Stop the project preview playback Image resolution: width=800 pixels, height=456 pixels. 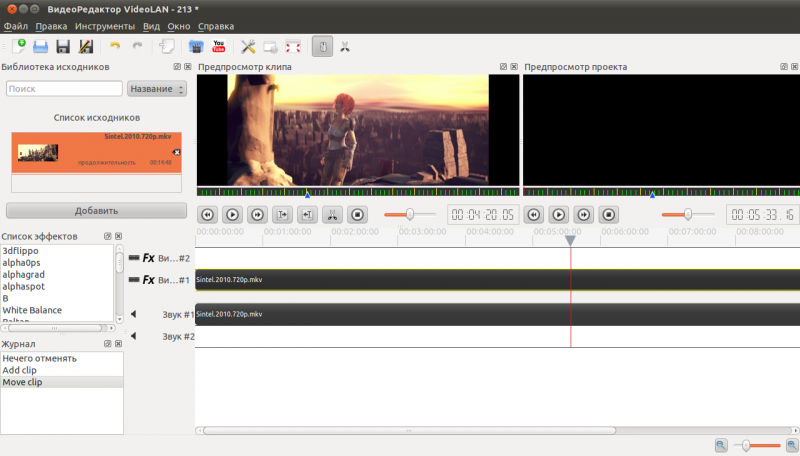[609, 215]
